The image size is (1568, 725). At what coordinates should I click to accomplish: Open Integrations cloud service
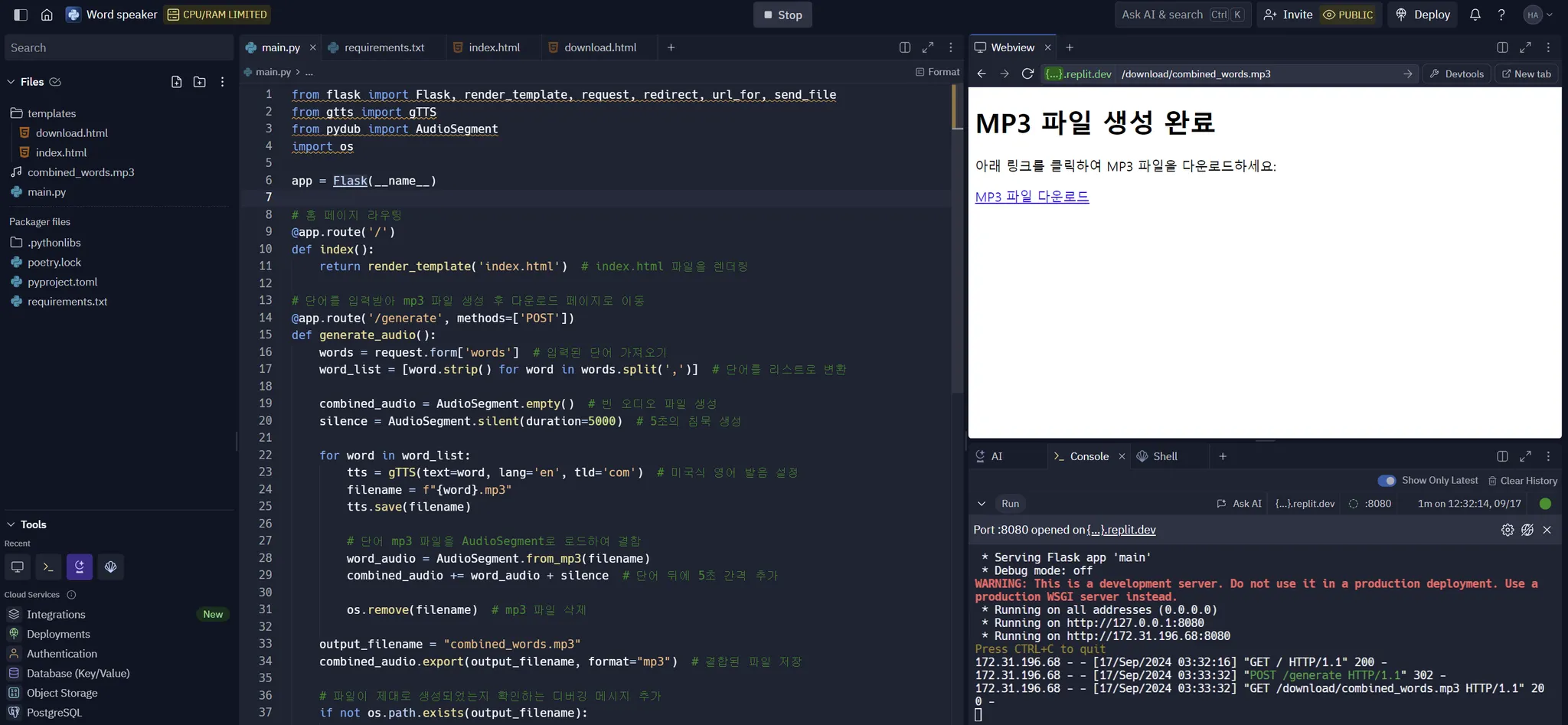coord(56,615)
